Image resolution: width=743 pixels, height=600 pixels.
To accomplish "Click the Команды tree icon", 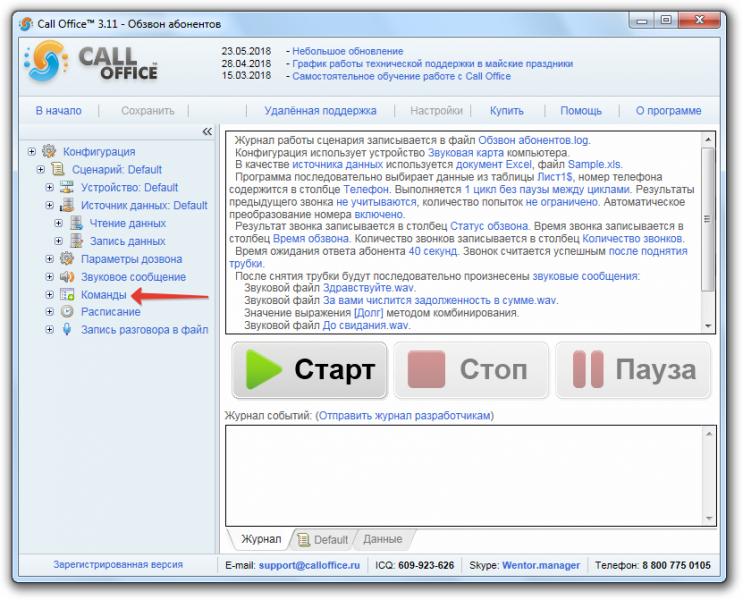I will coord(67,294).
